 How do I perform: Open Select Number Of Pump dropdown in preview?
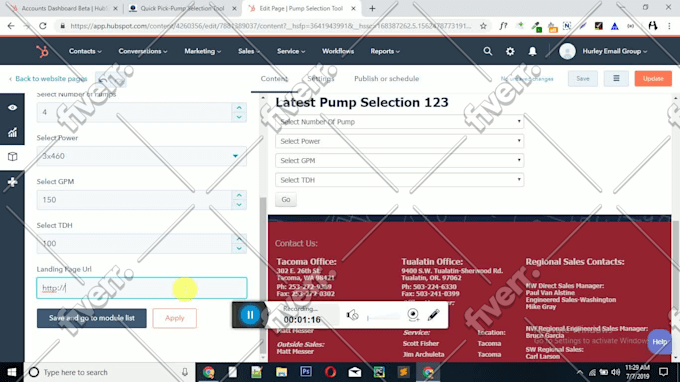[399, 122]
